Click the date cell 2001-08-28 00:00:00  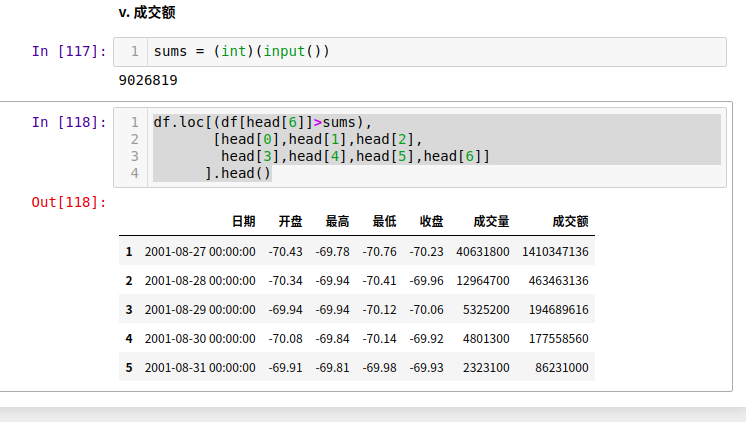[x=200, y=281]
